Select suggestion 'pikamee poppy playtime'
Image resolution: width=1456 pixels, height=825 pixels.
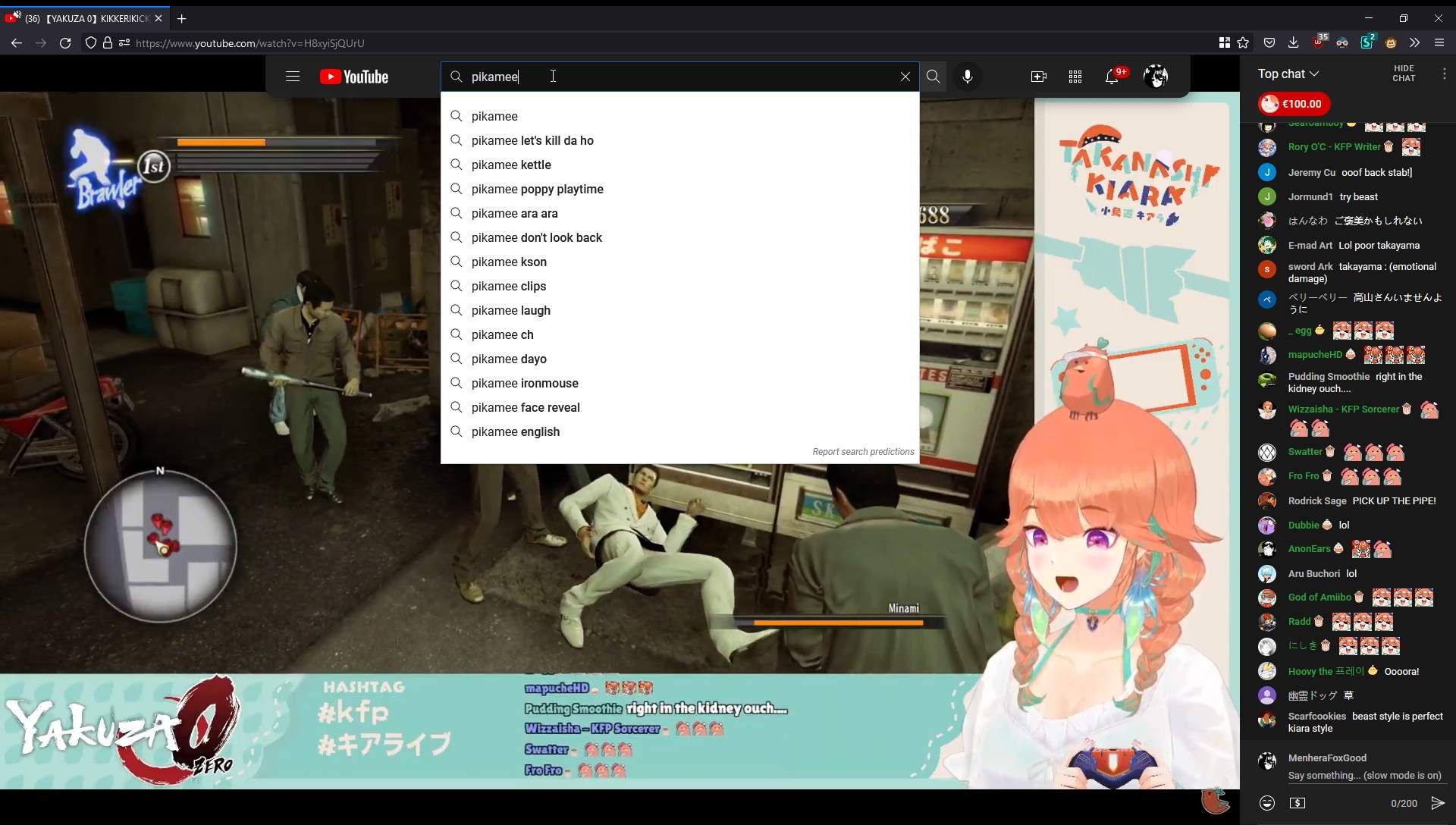[680, 189]
